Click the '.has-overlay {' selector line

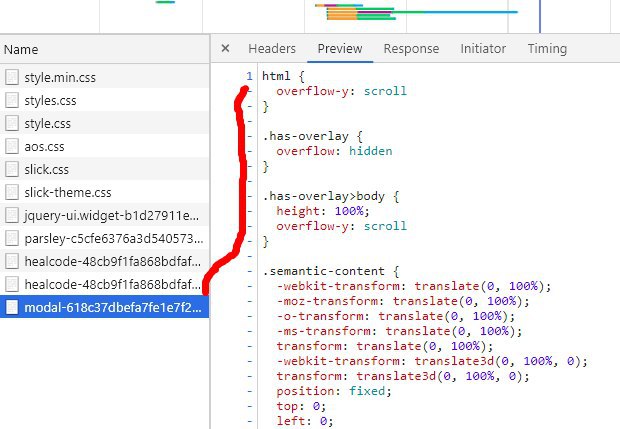coord(312,136)
